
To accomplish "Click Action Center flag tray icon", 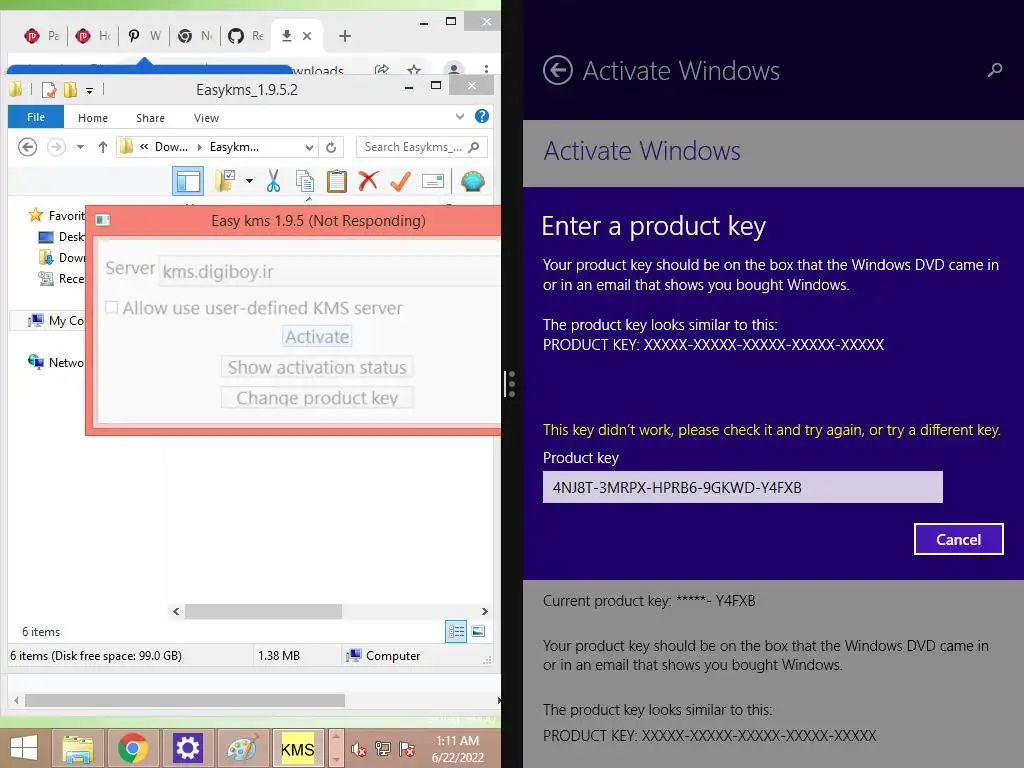I will click(x=407, y=748).
